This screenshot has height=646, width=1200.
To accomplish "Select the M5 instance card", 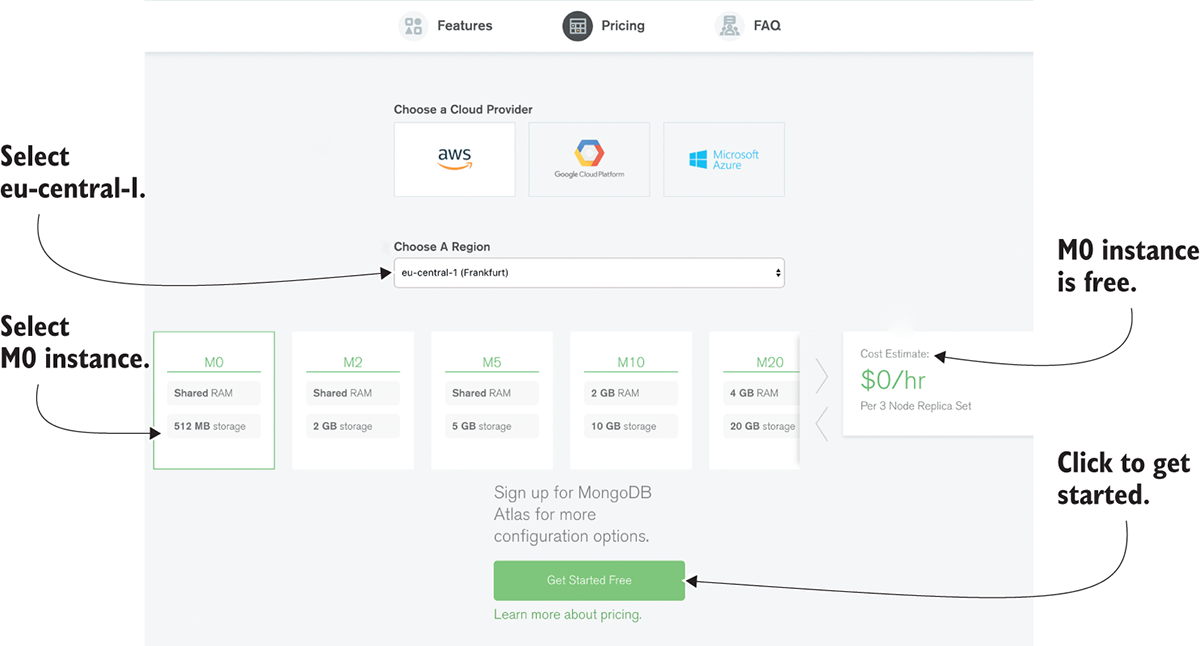I will 492,400.
